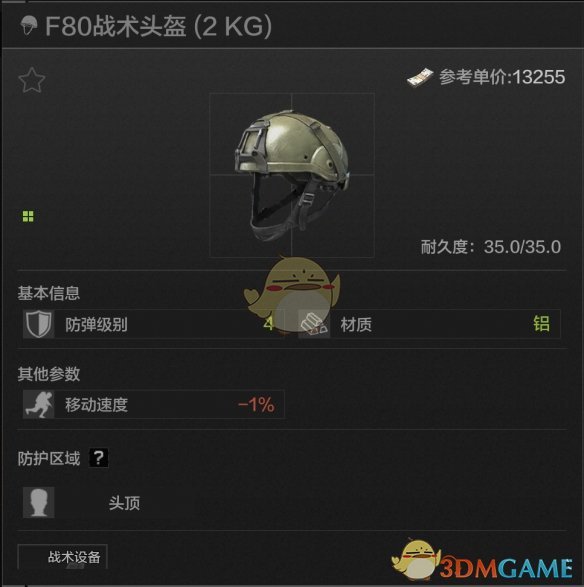
Task: Select the 防弹级别 row
Action: (153, 324)
